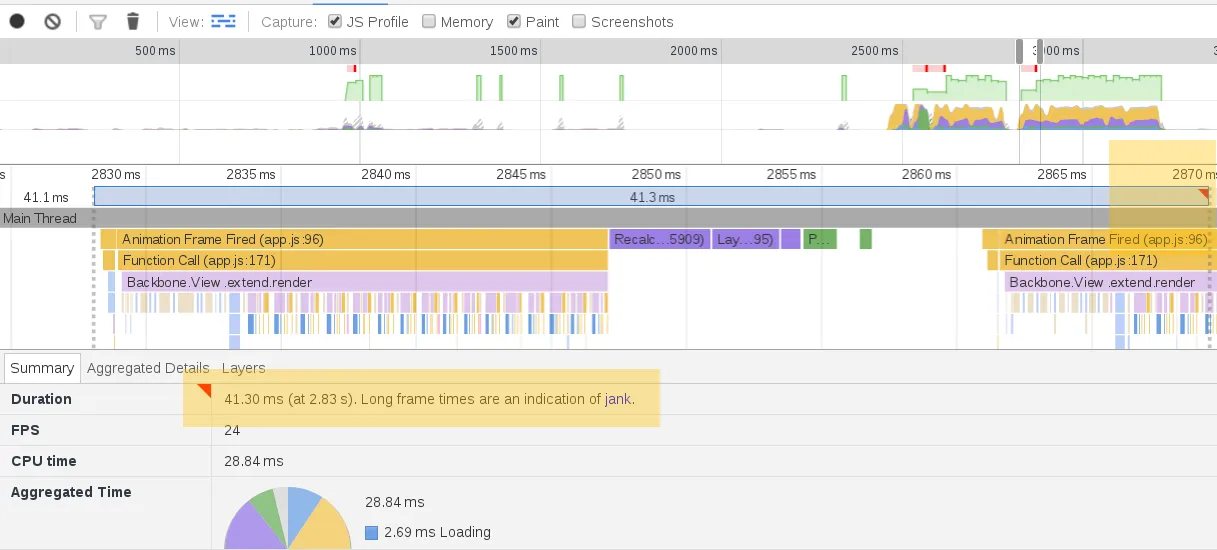Select the Summary tab
Viewport: 1217px width, 550px height.
click(x=42, y=368)
